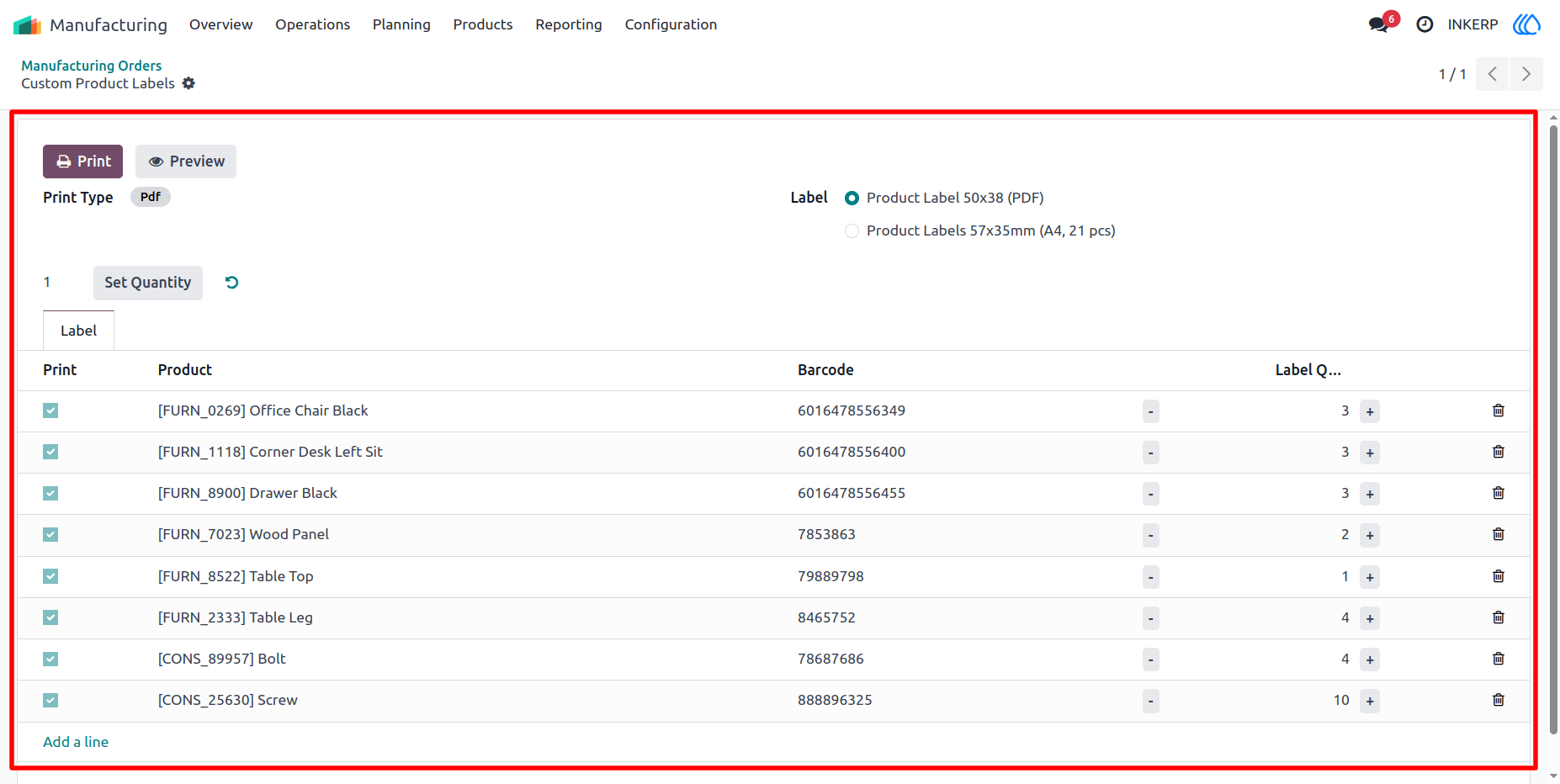Switch to the Label tab

[x=78, y=331]
